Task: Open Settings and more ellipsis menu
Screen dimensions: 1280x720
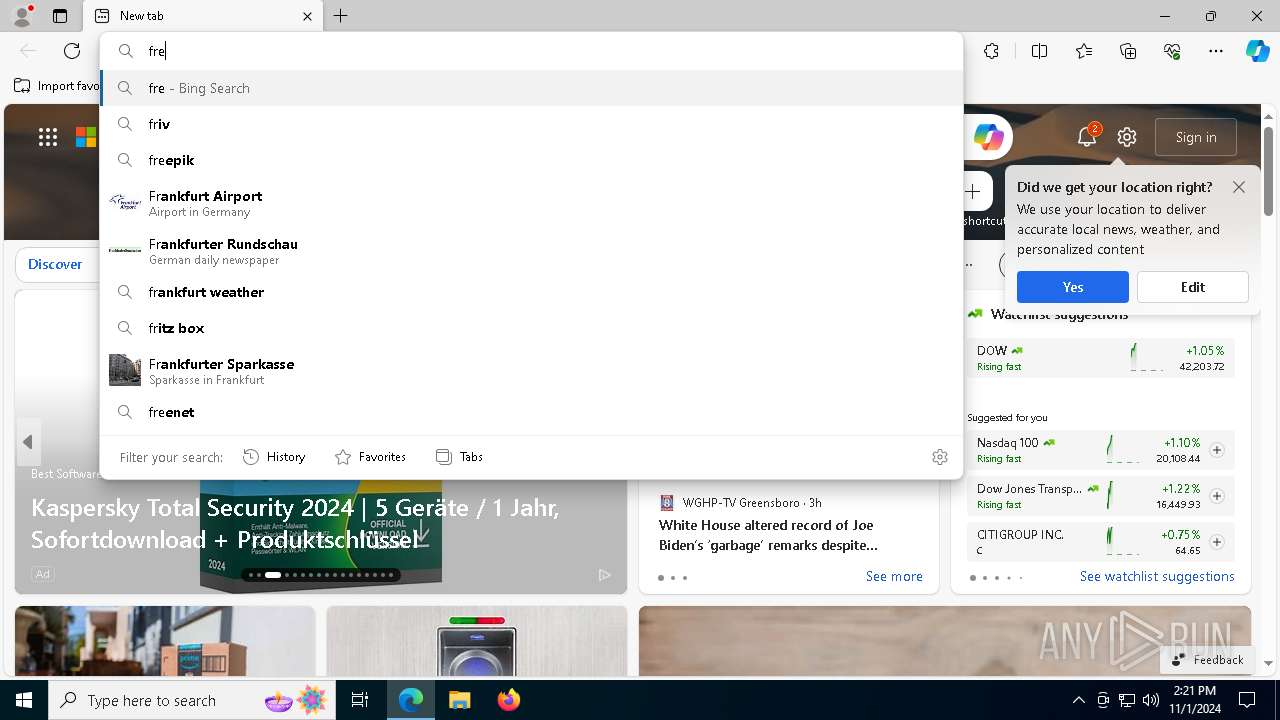Action: tap(1216, 51)
